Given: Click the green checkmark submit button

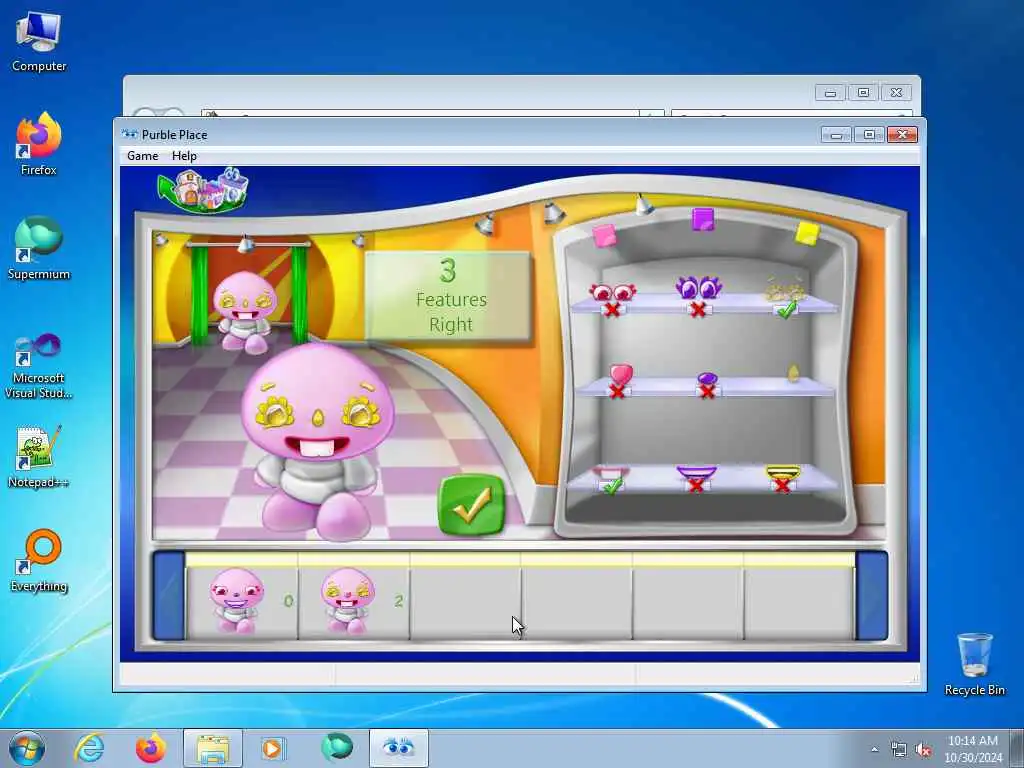Looking at the screenshot, I should pos(471,505).
